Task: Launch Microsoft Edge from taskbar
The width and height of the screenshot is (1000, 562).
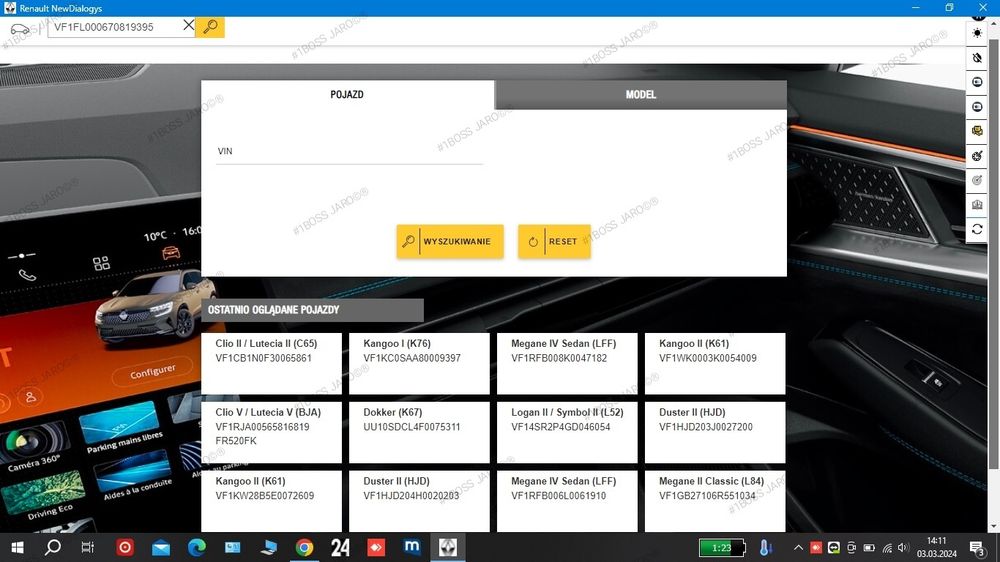Action: [x=196, y=547]
